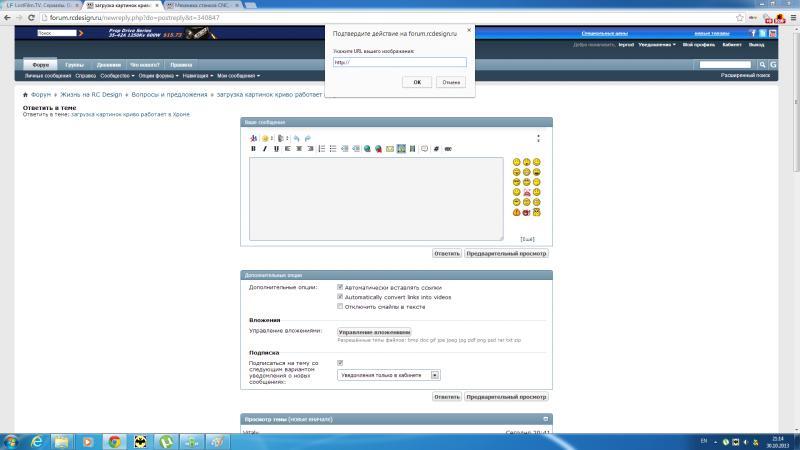Click the Underline formatting icon
This screenshot has width=800, height=450.
(275, 148)
